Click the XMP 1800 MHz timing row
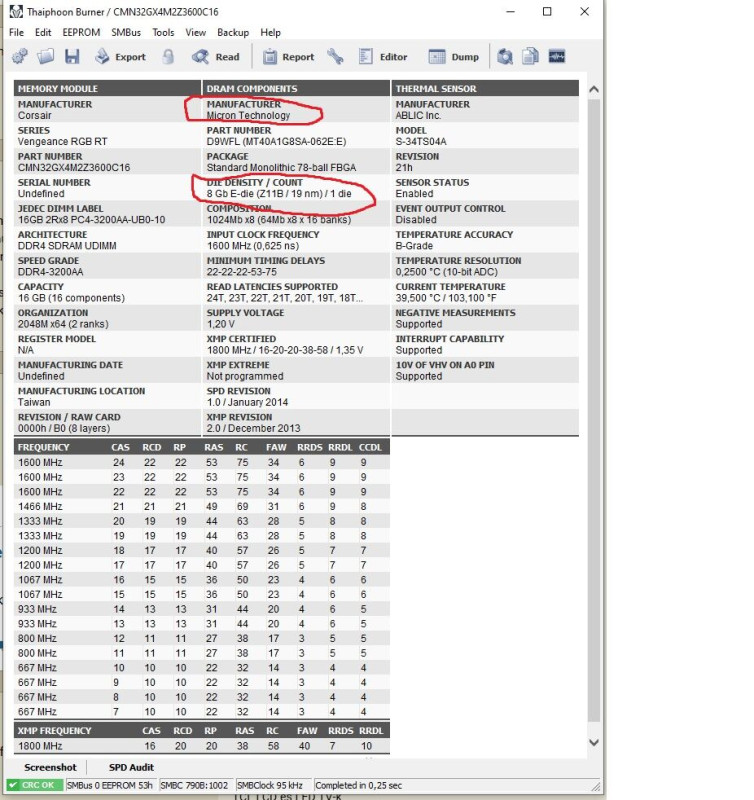The image size is (754, 800). click(x=202, y=746)
